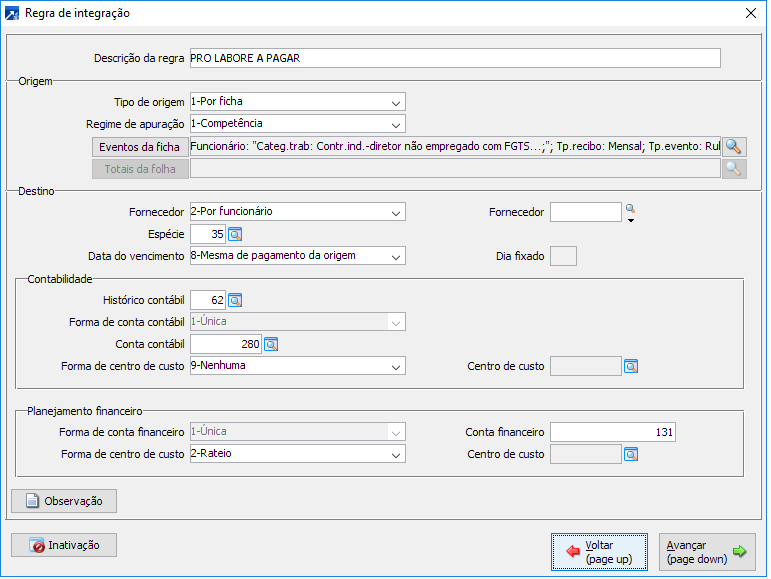Click the lookup icon next to Espécie

click(x=235, y=234)
